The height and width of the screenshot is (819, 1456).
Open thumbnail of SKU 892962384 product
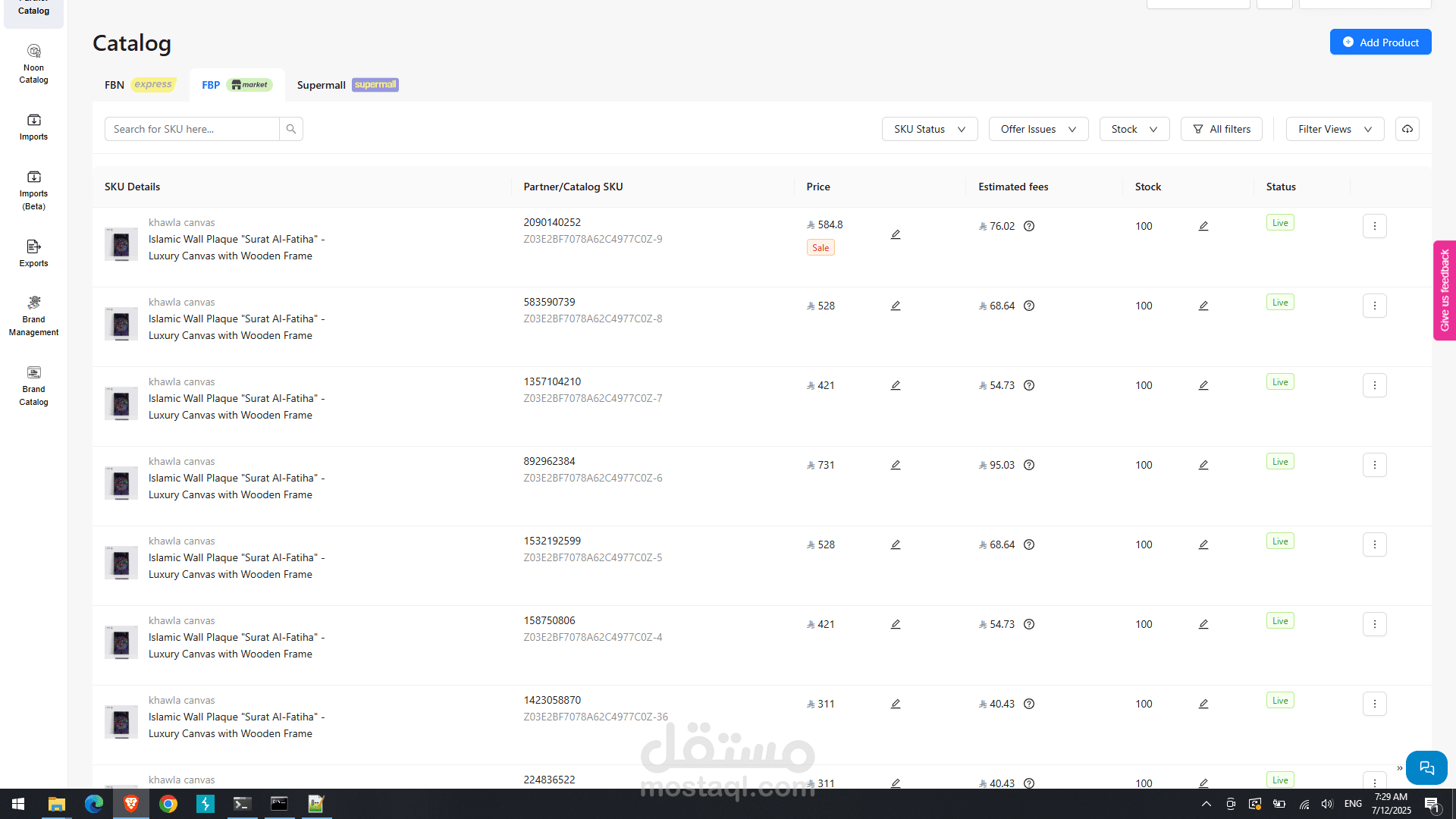[121, 483]
